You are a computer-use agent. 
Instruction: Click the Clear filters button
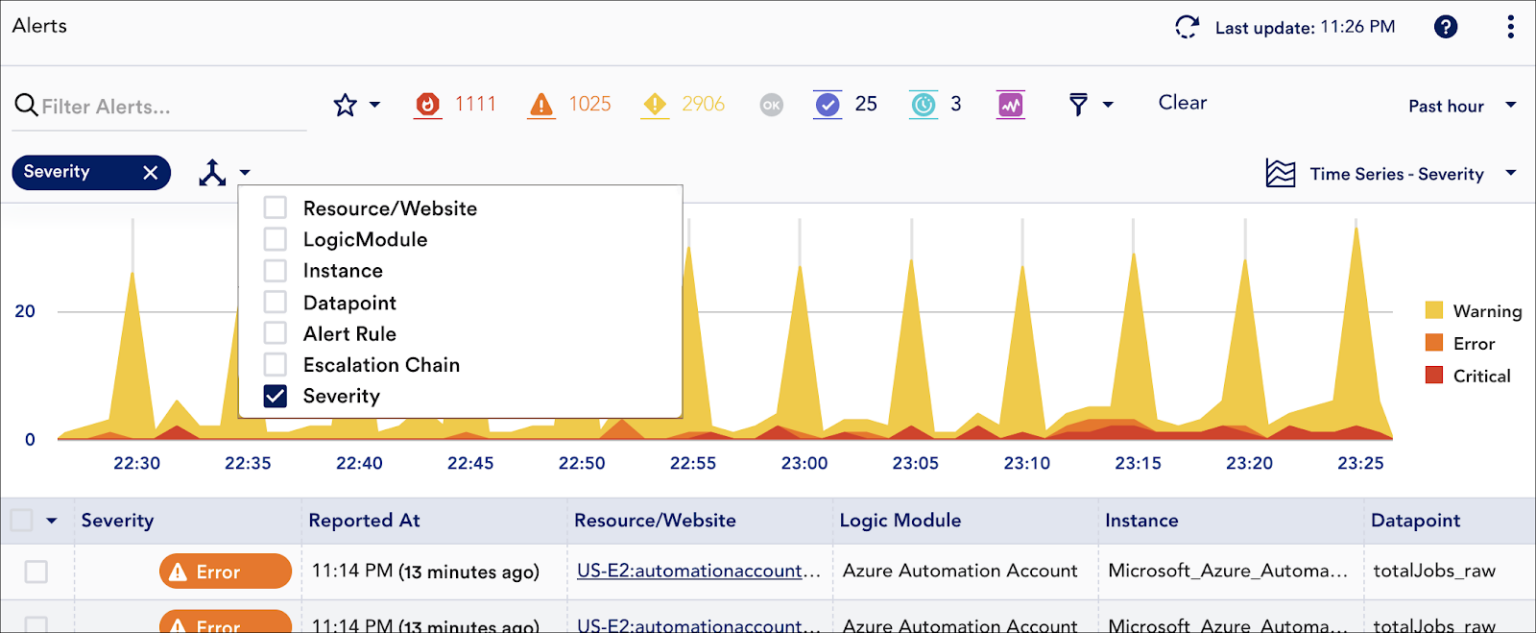(x=1182, y=103)
